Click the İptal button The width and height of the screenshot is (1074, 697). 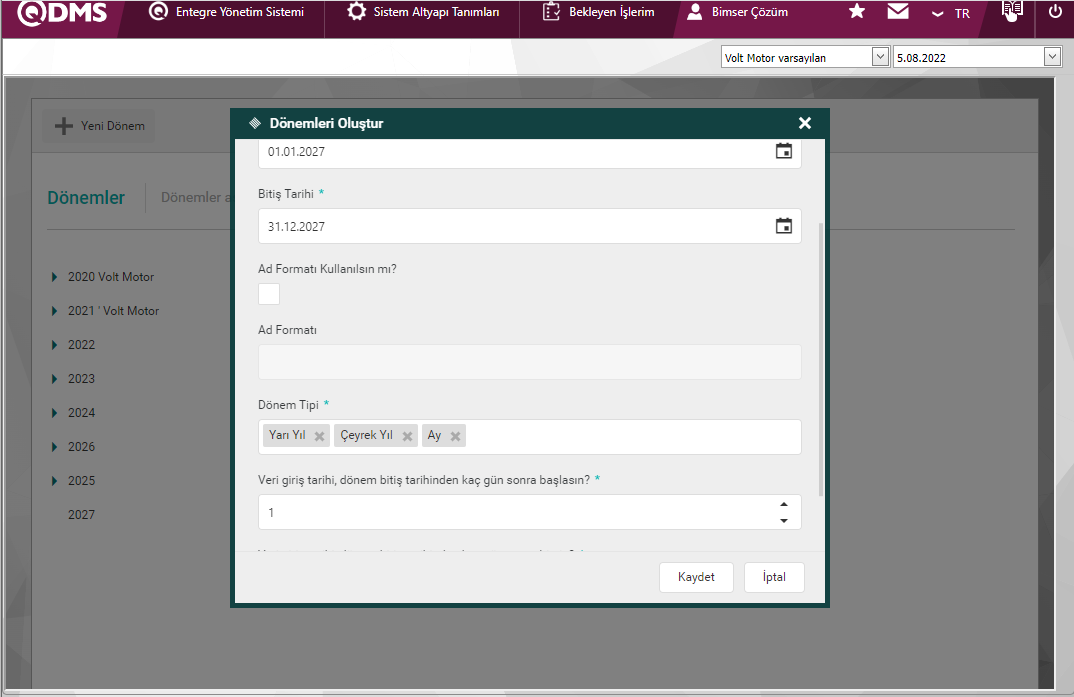click(774, 577)
